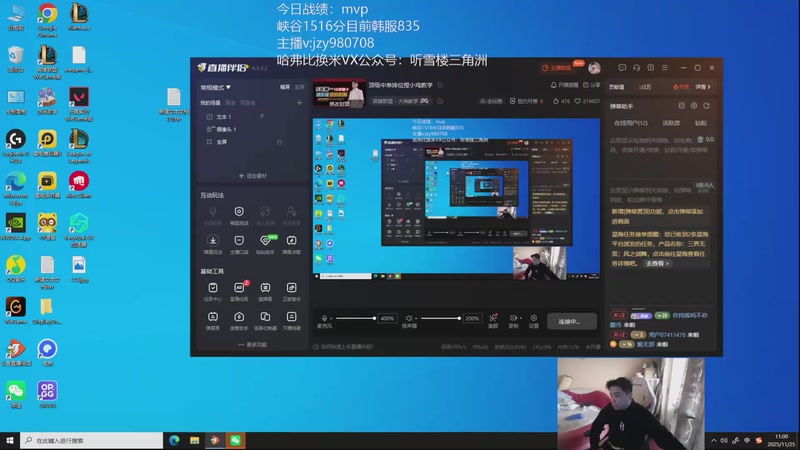
Task: Open the NVIDIA App desktop shortcut
Action: click(x=16, y=227)
